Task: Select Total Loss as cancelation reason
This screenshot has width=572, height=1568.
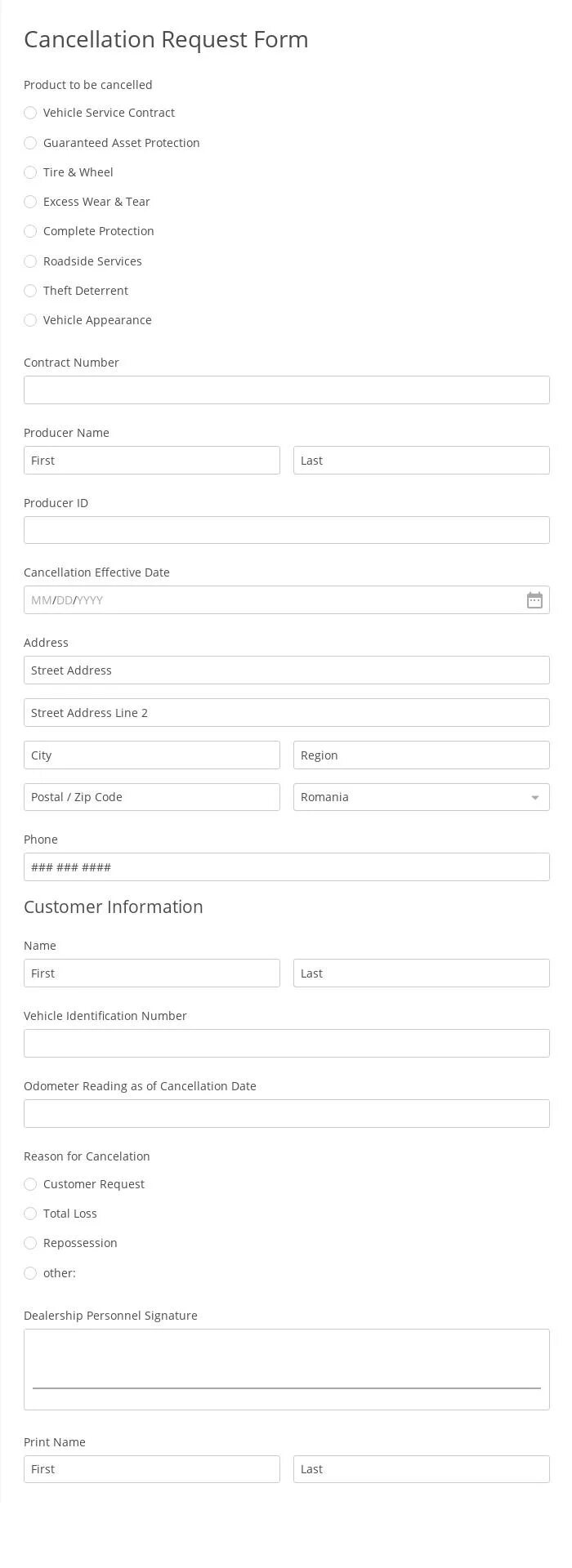Action: [x=30, y=1214]
